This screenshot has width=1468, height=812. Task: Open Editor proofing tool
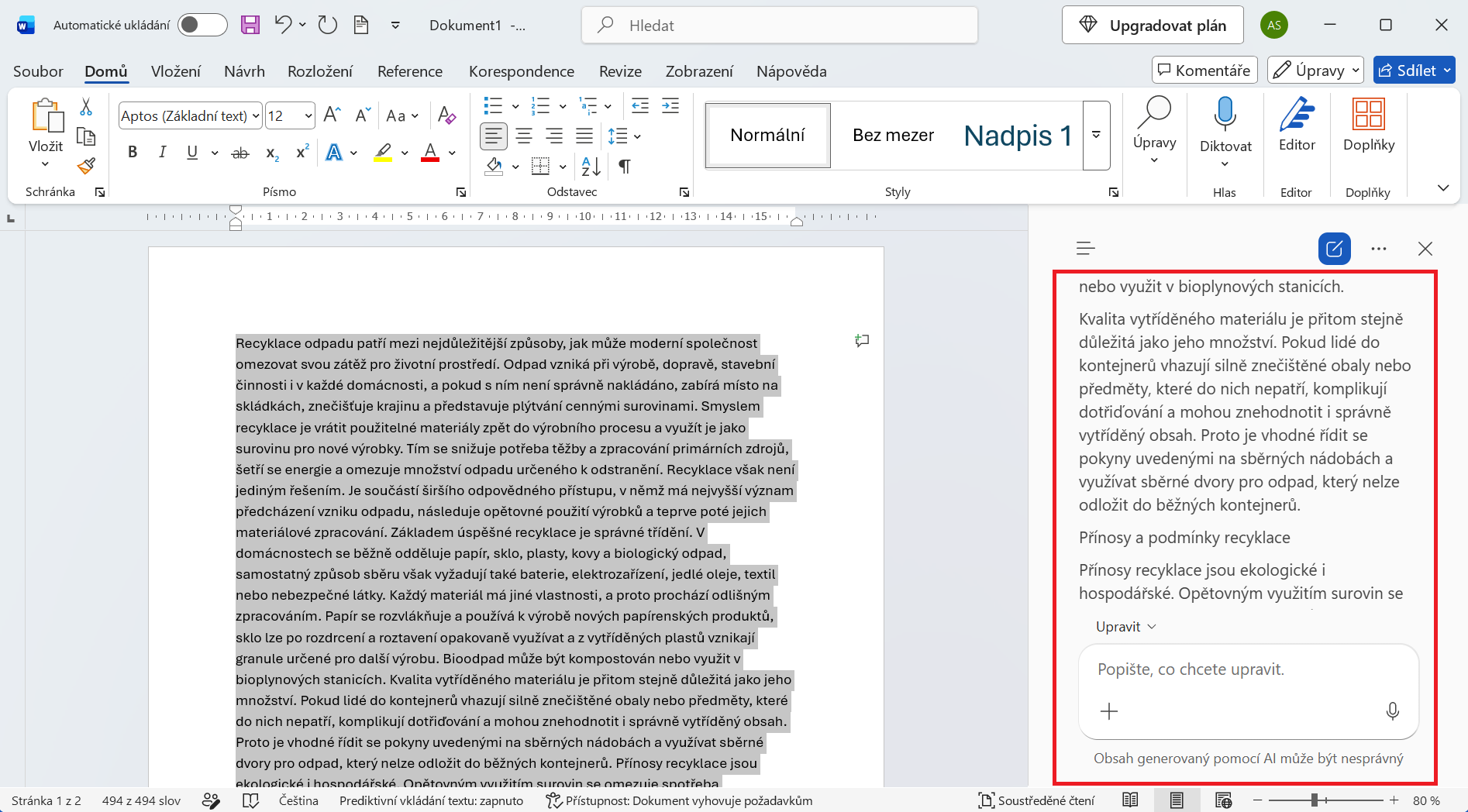[1297, 125]
